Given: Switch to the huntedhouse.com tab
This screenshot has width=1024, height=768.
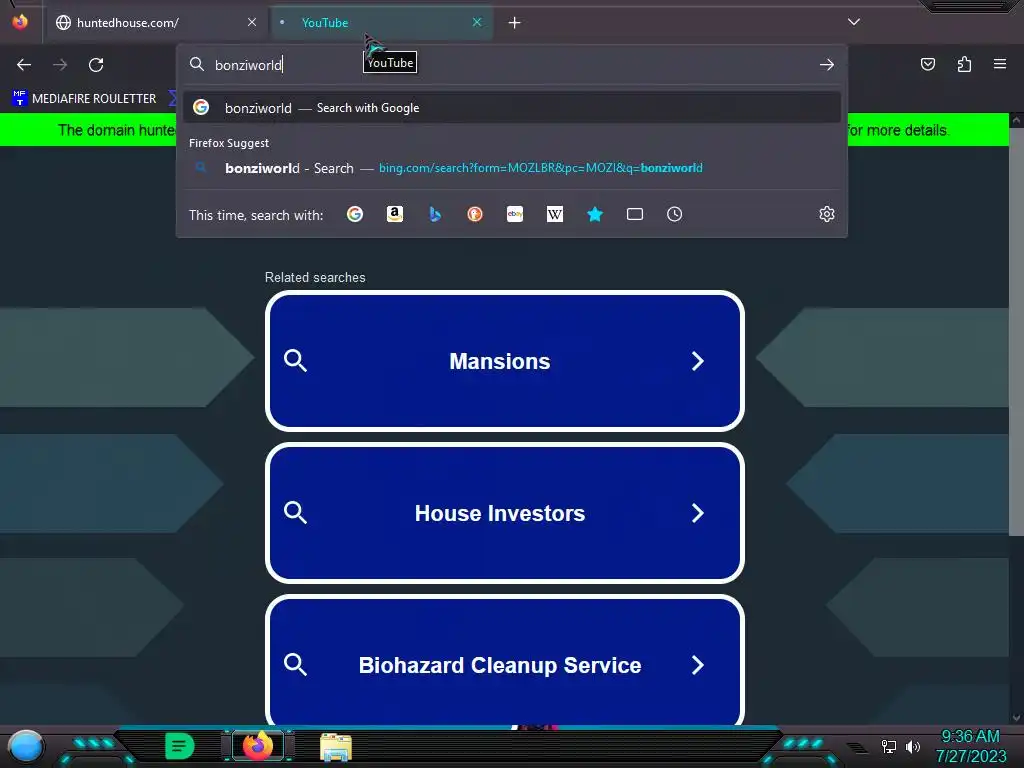Looking at the screenshot, I should click(157, 22).
